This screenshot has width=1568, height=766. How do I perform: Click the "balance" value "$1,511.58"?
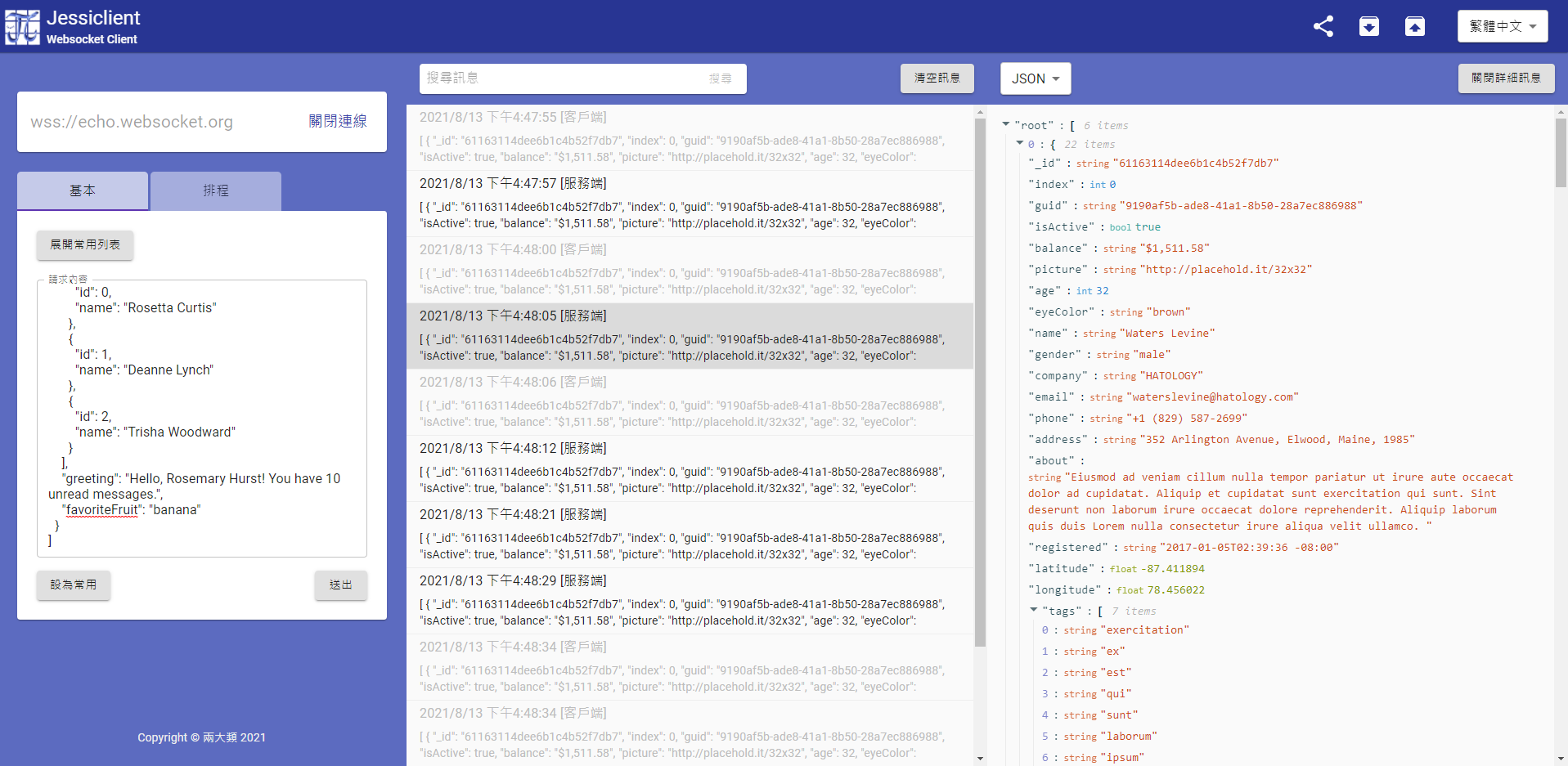(x=1175, y=249)
